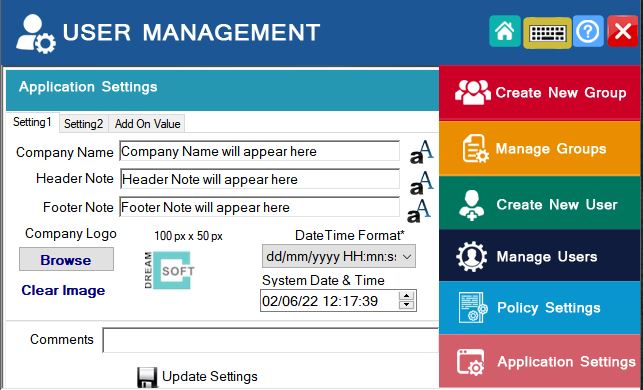Close User Management with red X
Viewport: 643px width, 390px height.
tap(623, 32)
